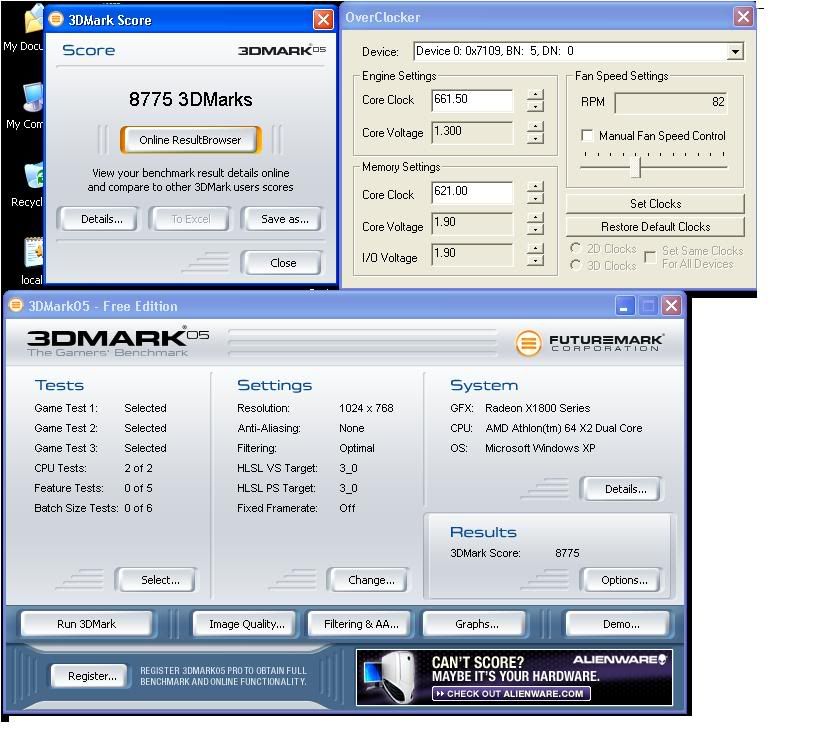Click Details in the 3DMark Score window
The height and width of the screenshot is (735, 840).
point(101,219)
